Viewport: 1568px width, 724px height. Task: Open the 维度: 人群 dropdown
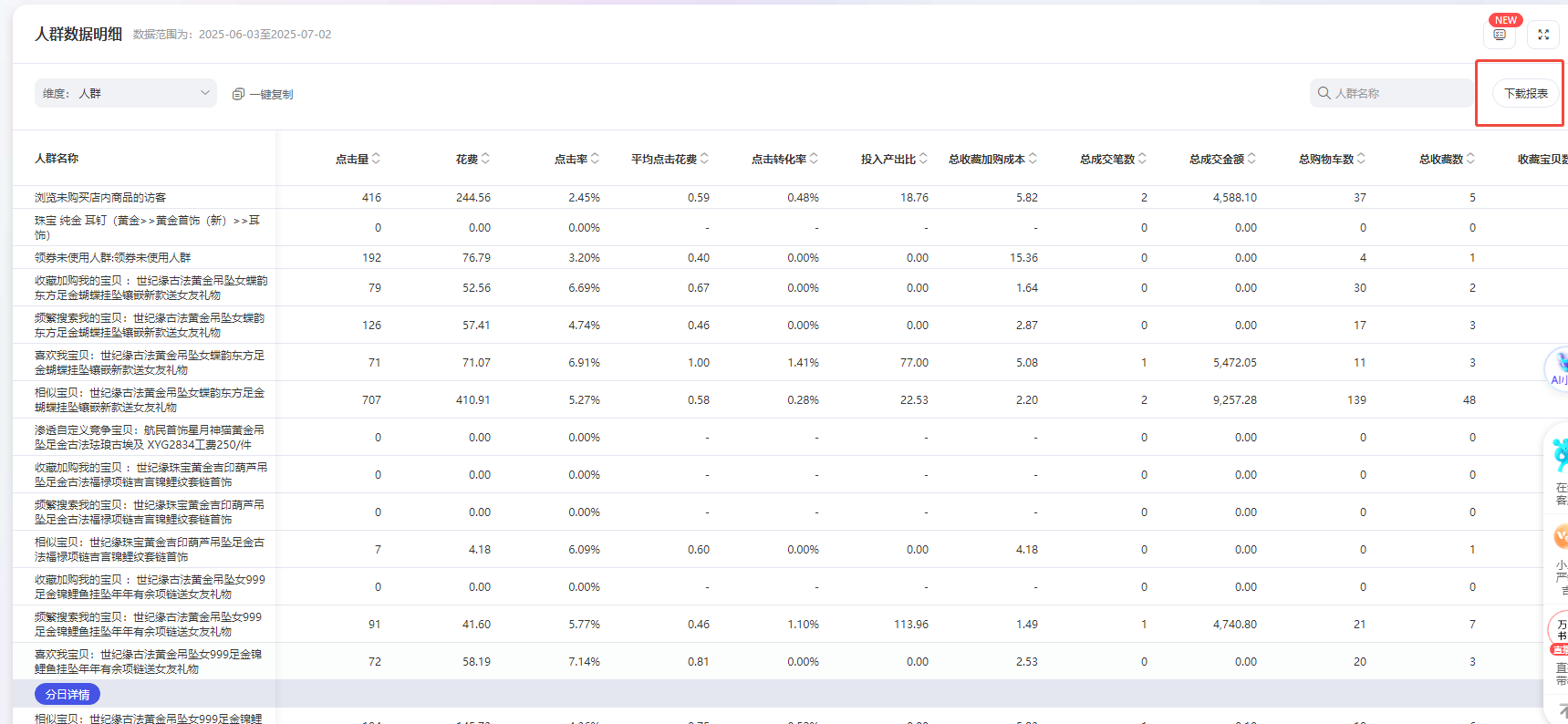(126, 93)
